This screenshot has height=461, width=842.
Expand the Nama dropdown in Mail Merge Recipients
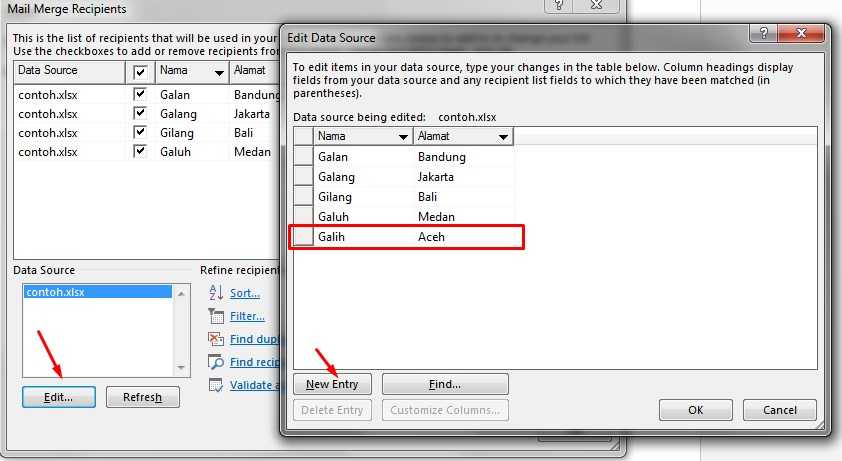(x=219, y=72)
